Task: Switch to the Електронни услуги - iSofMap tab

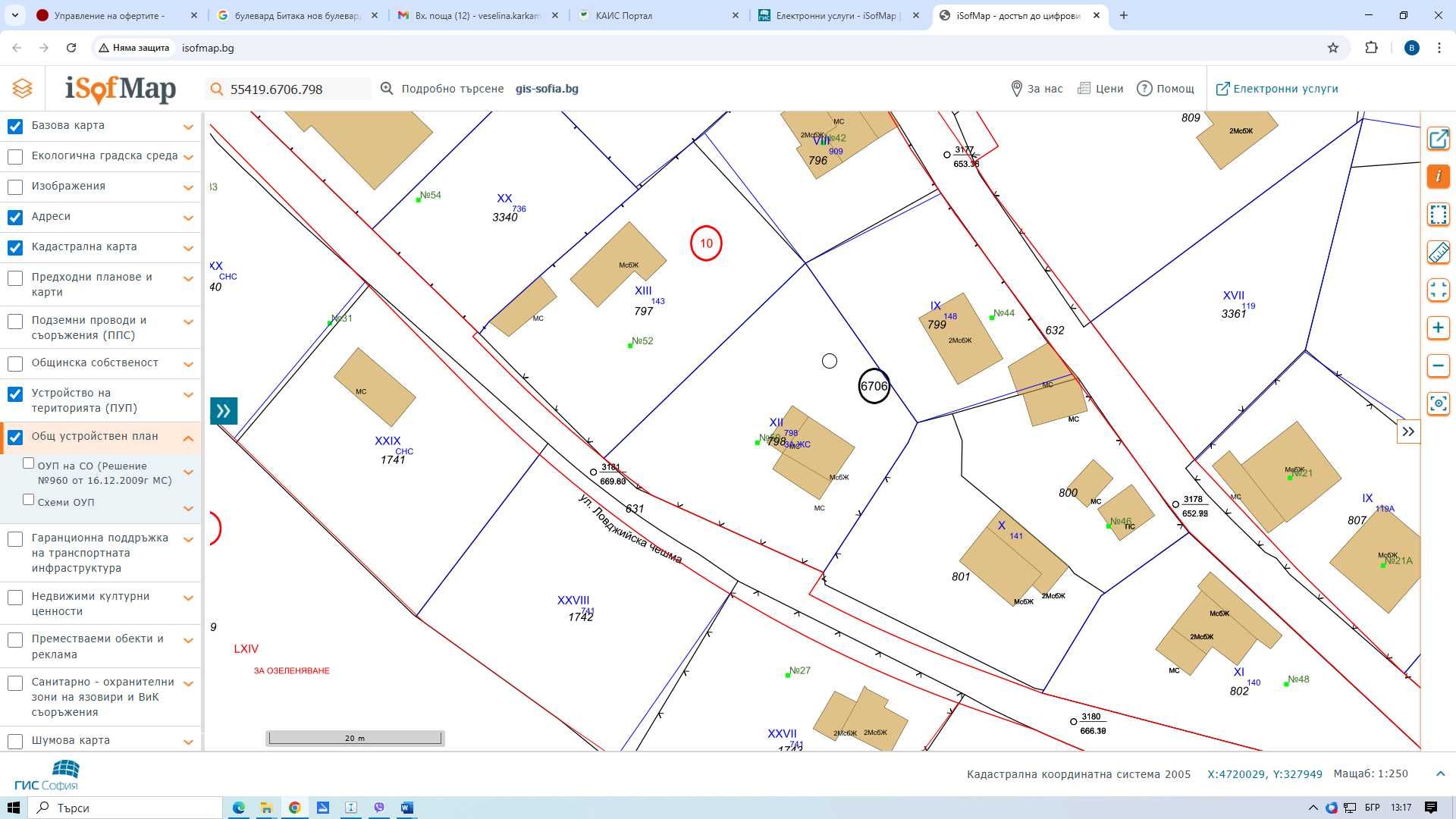Action: (838, 15)
